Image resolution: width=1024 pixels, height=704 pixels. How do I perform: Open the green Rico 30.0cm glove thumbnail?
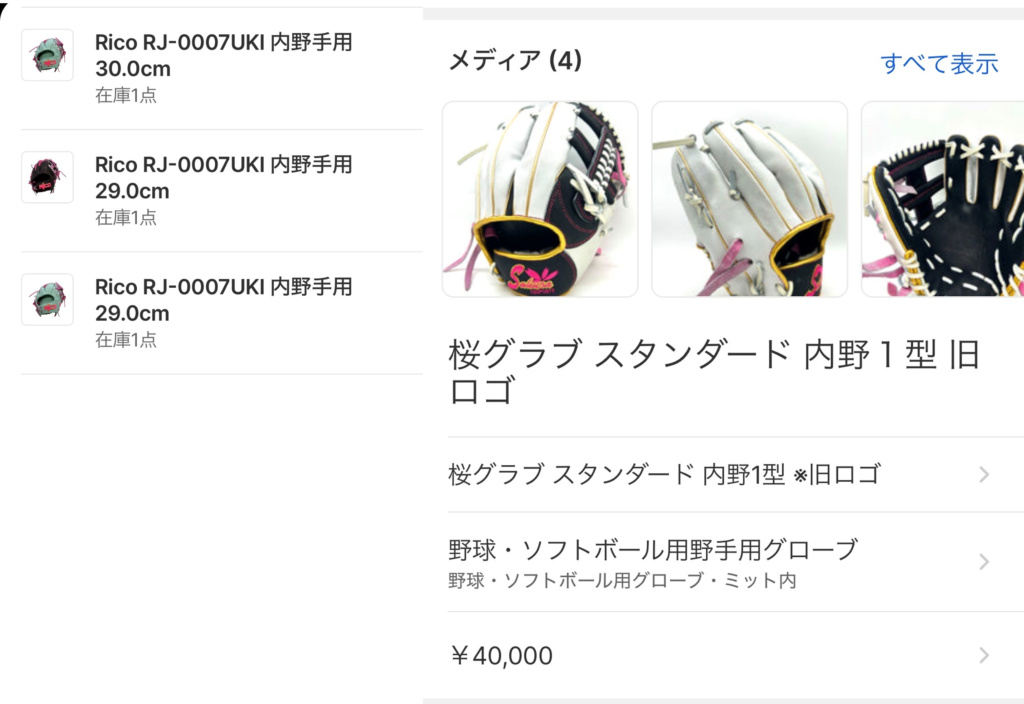coord(47,55)
